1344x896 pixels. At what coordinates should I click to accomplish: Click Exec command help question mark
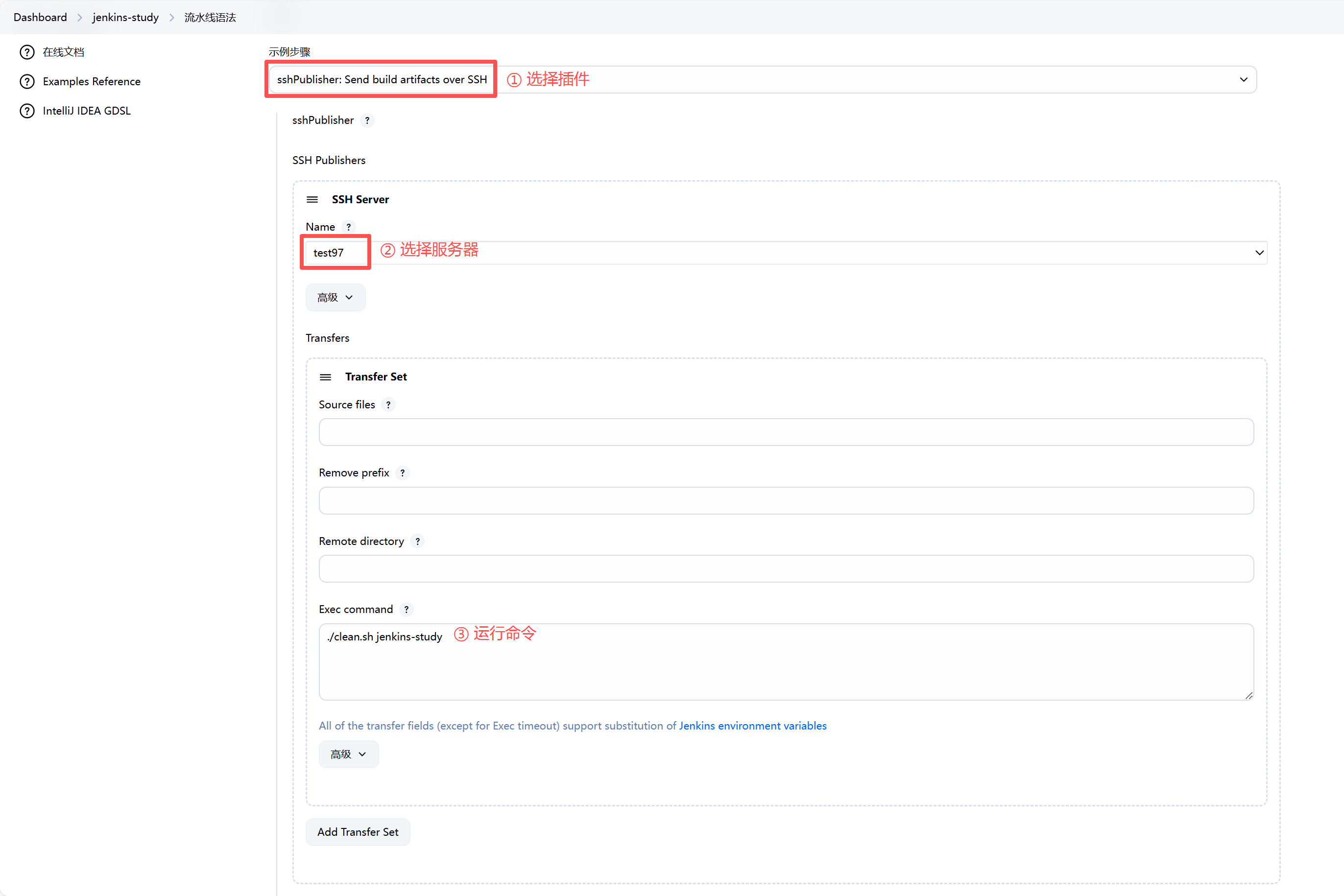[407, 609]
